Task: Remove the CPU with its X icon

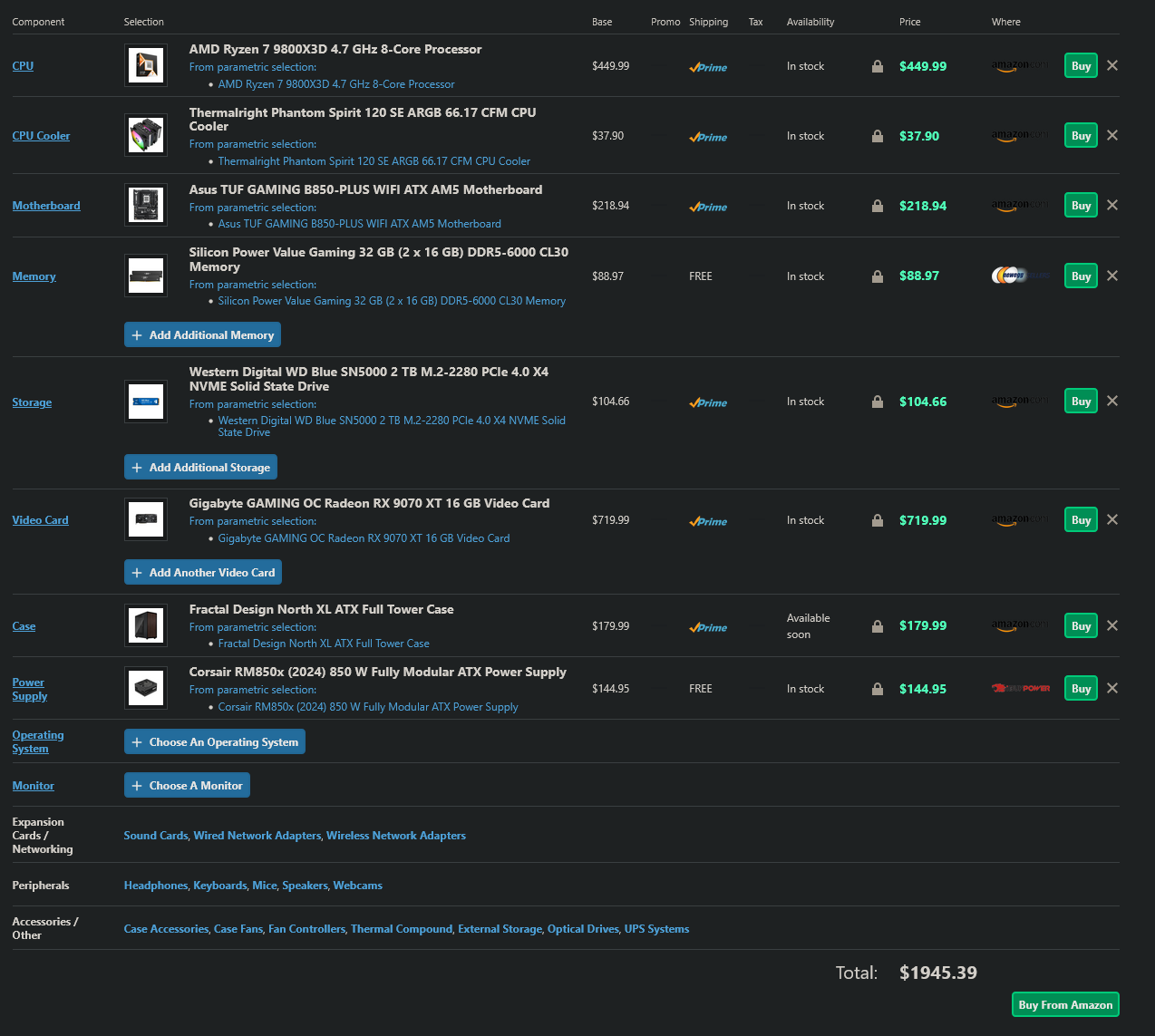Action: (1112, 65)
